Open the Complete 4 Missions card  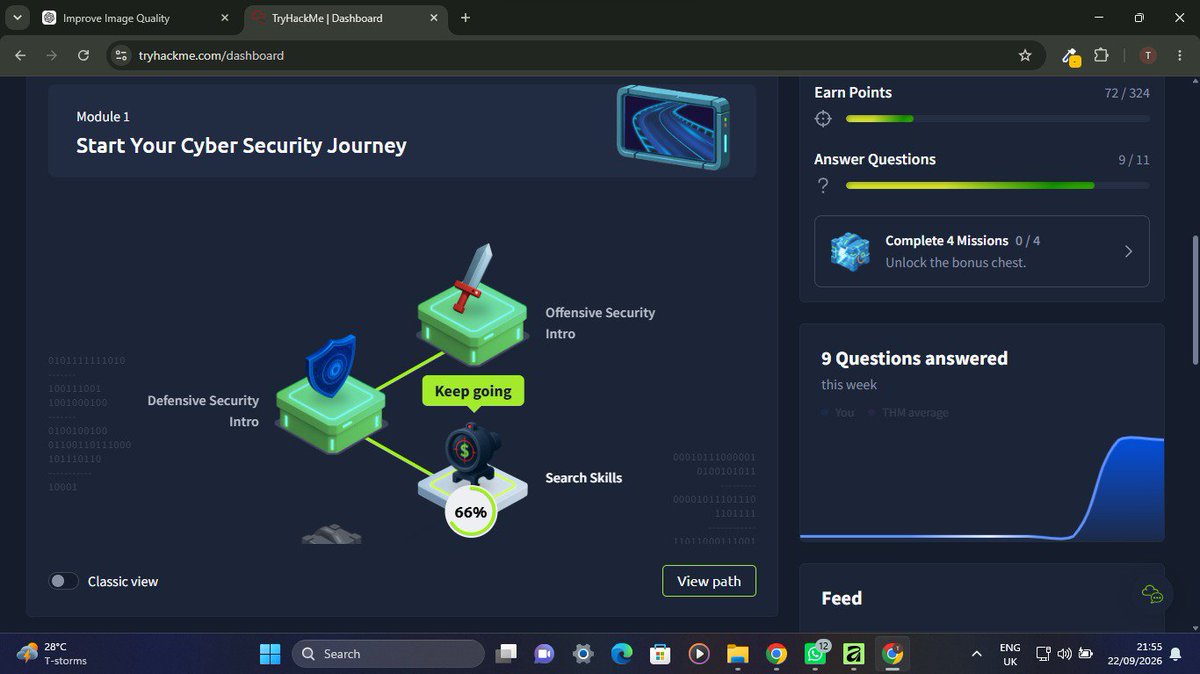[982, 251]
